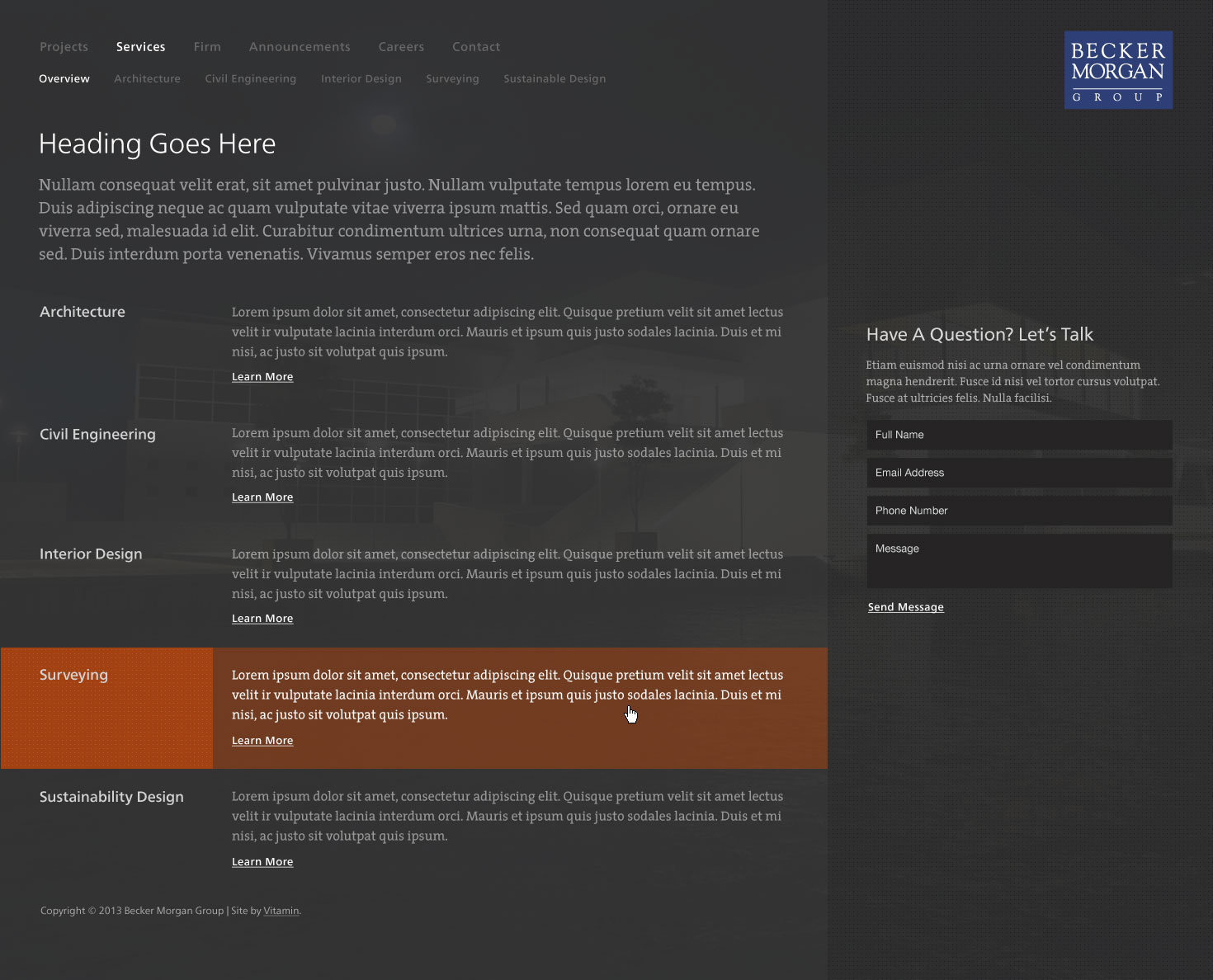This screenshot has height=980, width=1213.
Task: Open the Announcements navigation link
Action: [300, 47]
